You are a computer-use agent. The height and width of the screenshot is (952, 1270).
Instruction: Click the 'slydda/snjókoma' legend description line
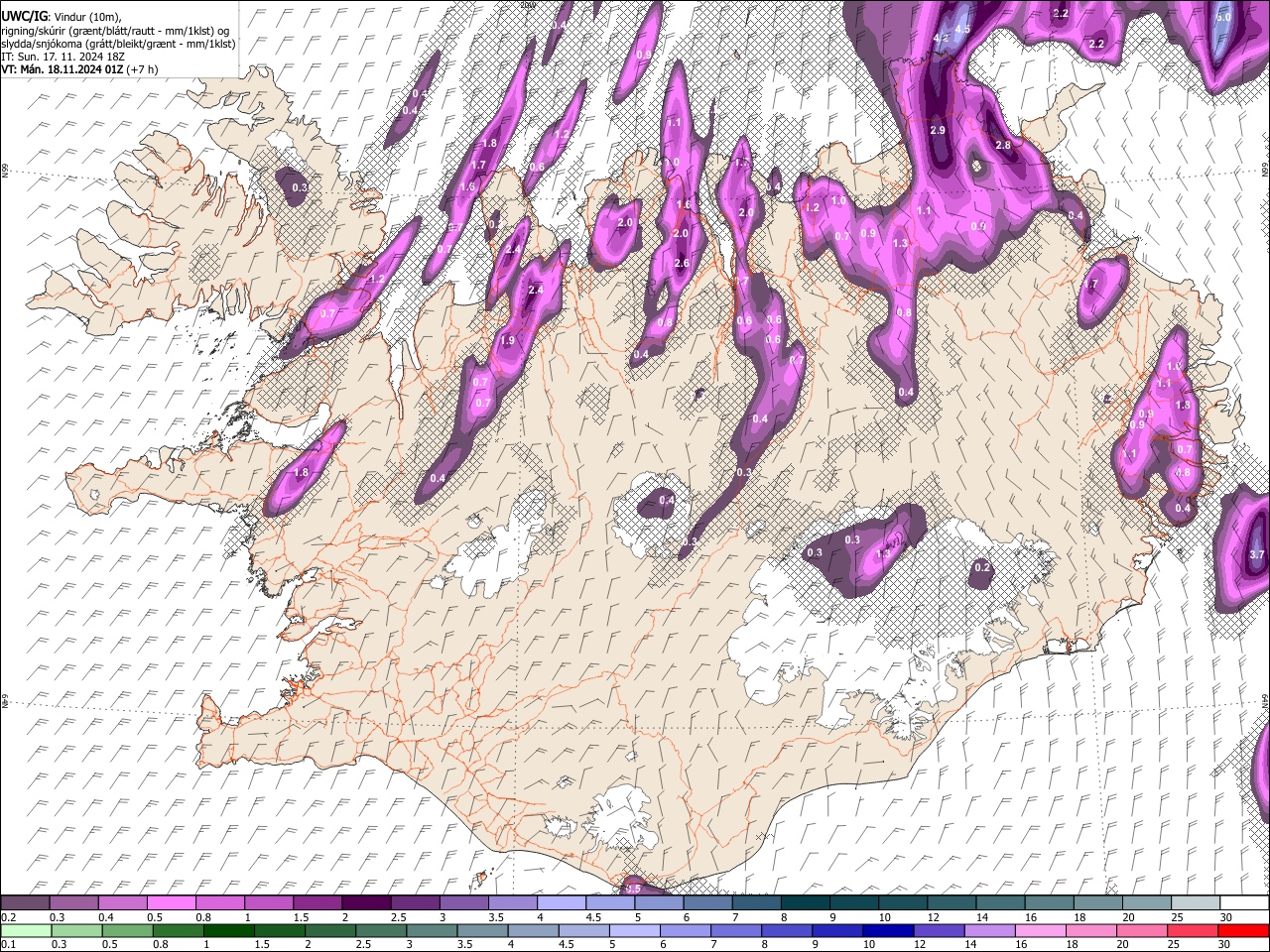tap(118, 44)
